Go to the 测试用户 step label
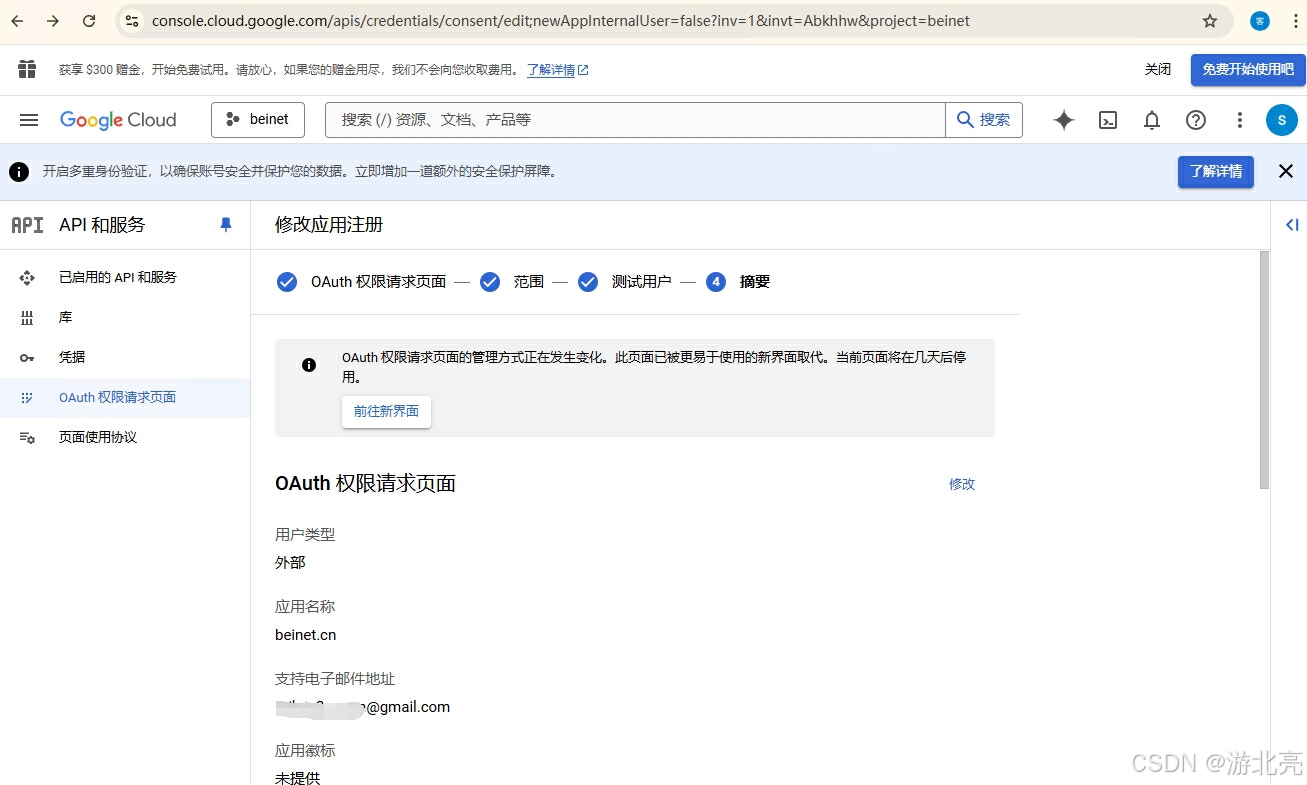This screenshot has width=1307, height=785. coord(642,282)
